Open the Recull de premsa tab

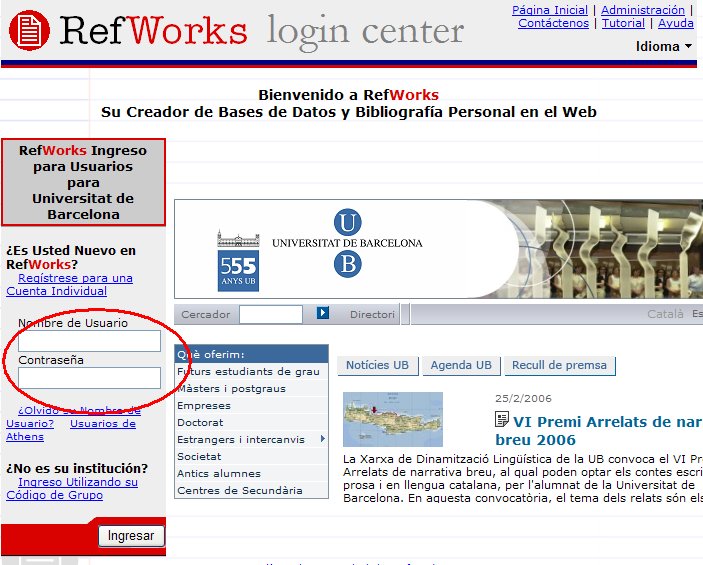coord(560,365)
